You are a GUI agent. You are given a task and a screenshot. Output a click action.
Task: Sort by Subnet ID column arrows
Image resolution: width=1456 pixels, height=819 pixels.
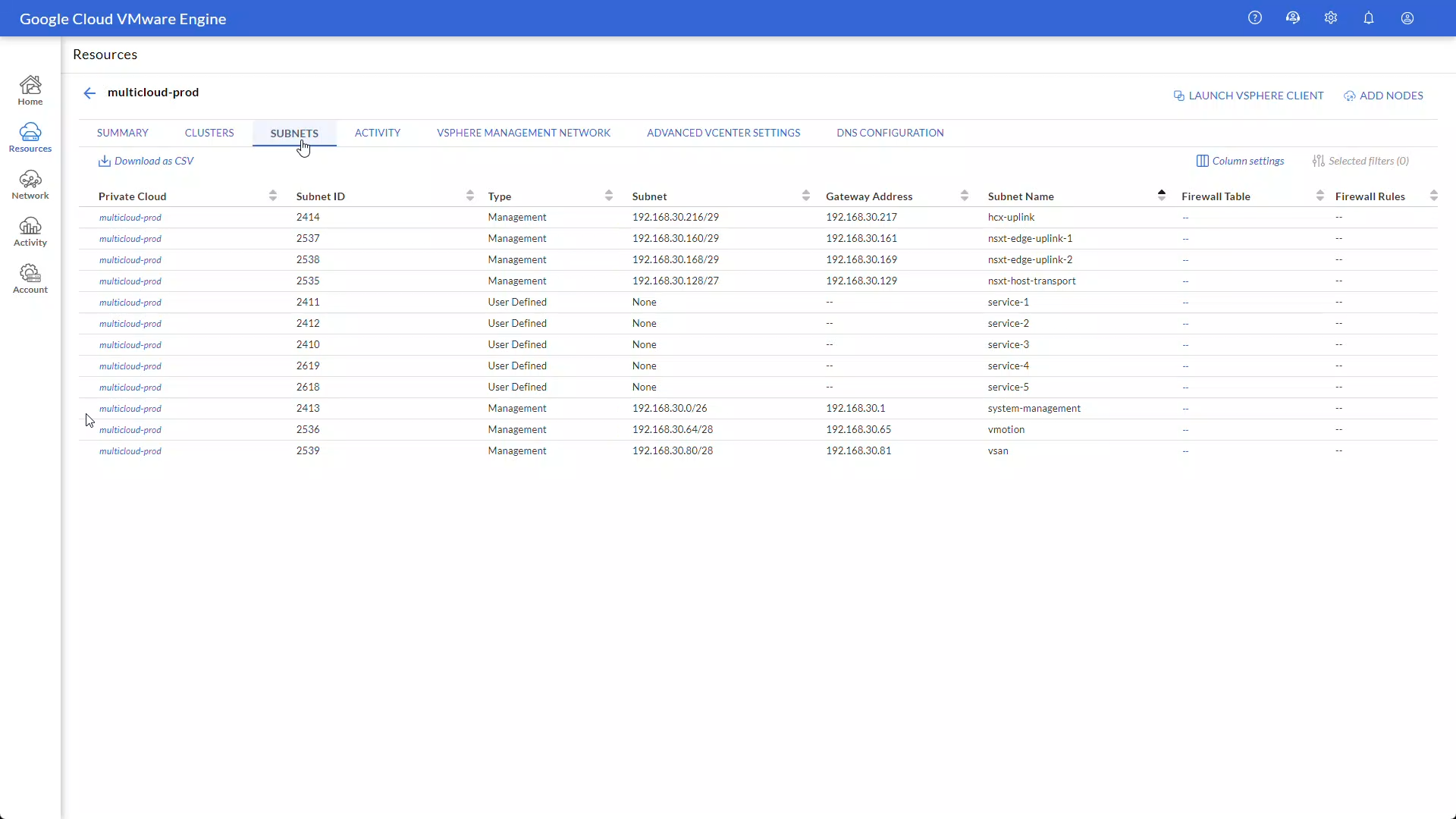click(470, 196)
